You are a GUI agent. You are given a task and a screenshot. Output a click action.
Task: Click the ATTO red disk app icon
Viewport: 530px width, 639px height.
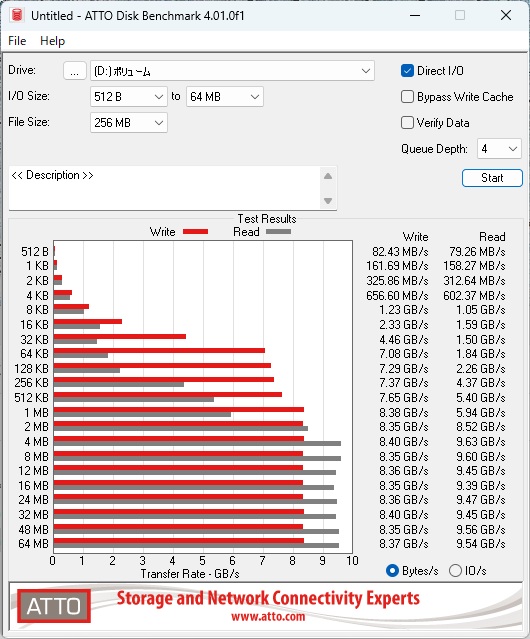click(x=17, y=15)
